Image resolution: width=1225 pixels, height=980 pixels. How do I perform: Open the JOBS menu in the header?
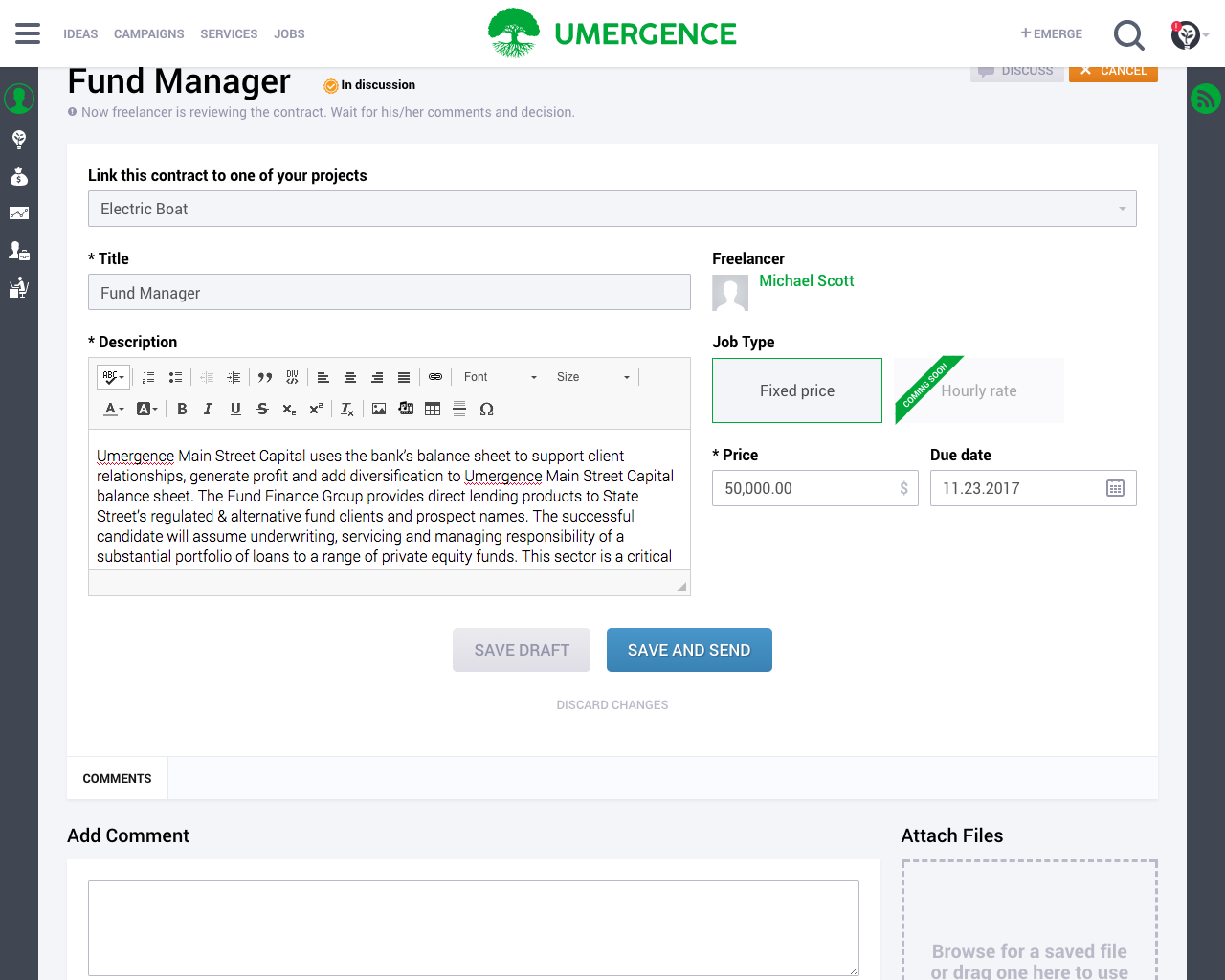coord(289,33)
